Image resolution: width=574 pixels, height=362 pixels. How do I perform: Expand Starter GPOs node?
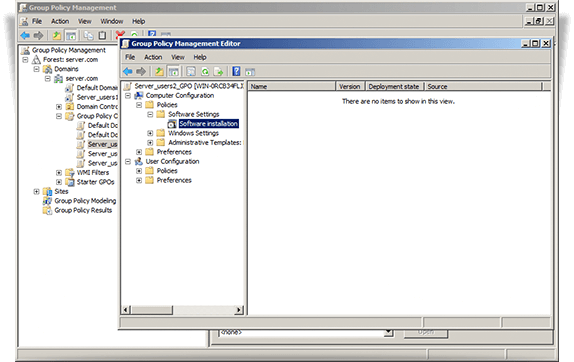pyautogui.click(x=59, y=182)
